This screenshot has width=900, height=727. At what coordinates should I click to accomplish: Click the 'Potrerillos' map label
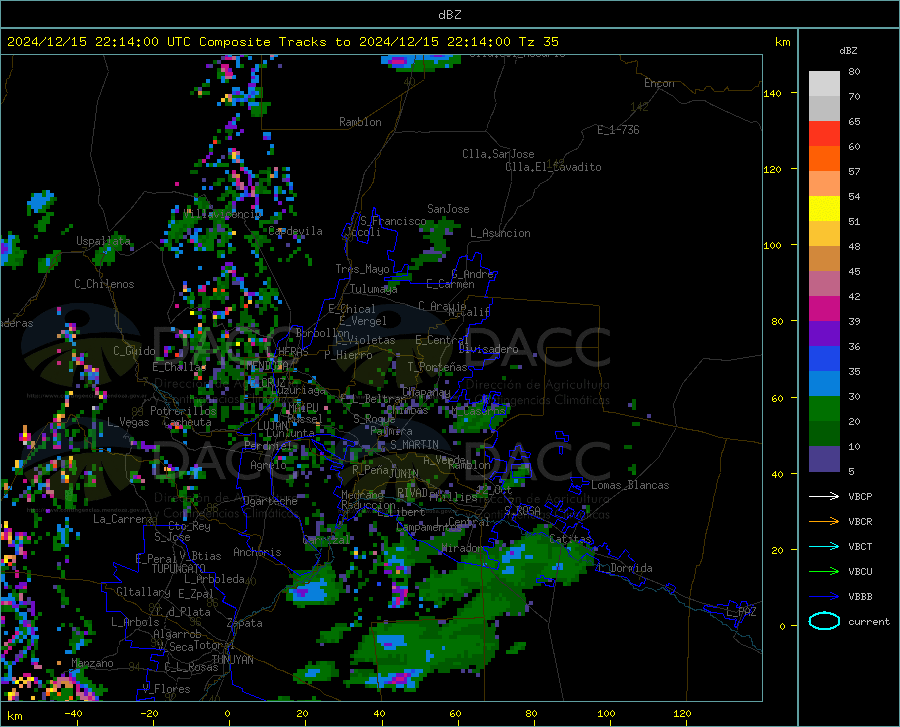click(x=183, y=411)
